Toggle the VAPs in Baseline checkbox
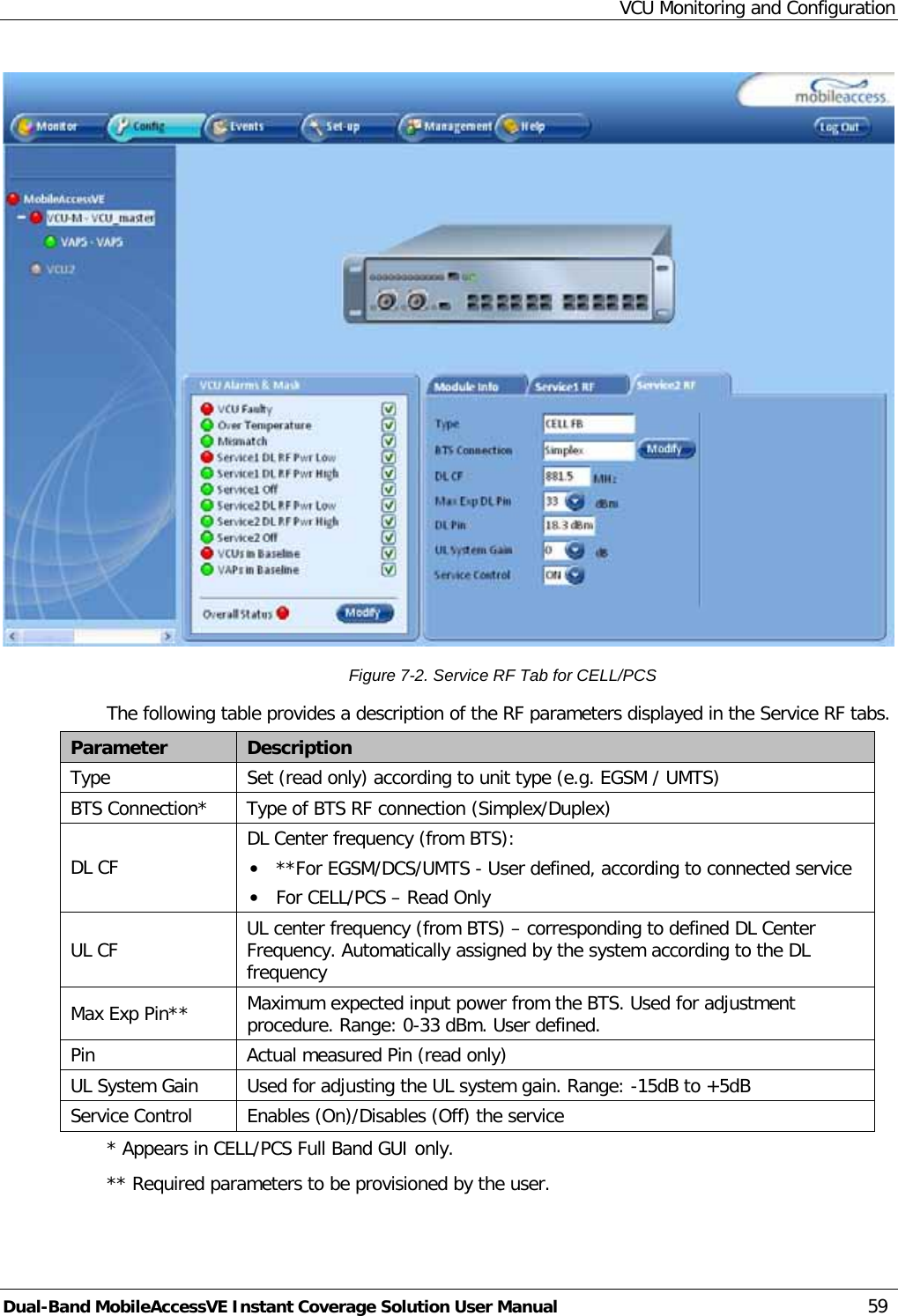This screenshot has height=1316, width=898. (389, 570)
